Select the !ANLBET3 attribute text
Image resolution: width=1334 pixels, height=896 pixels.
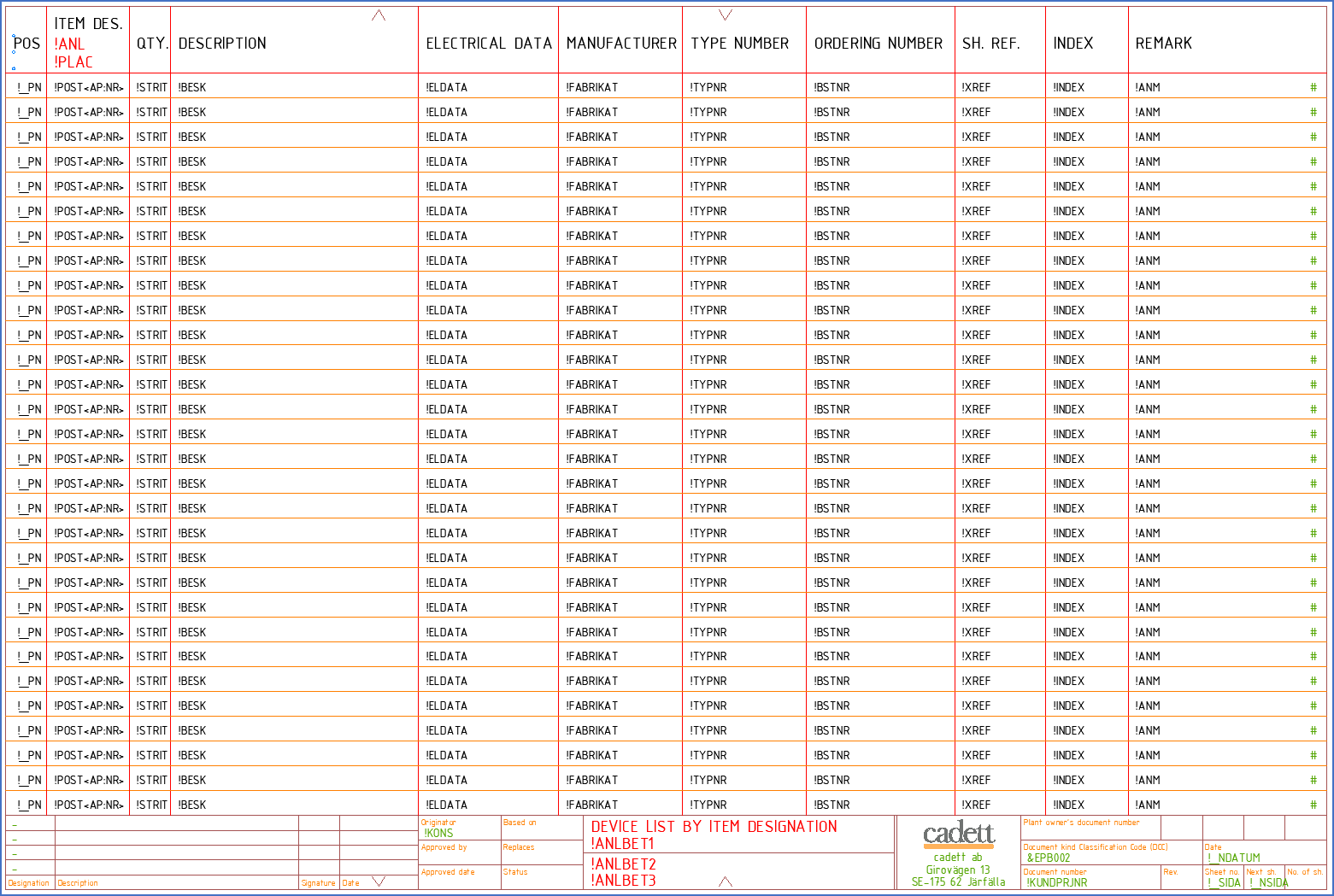(624, 881)
